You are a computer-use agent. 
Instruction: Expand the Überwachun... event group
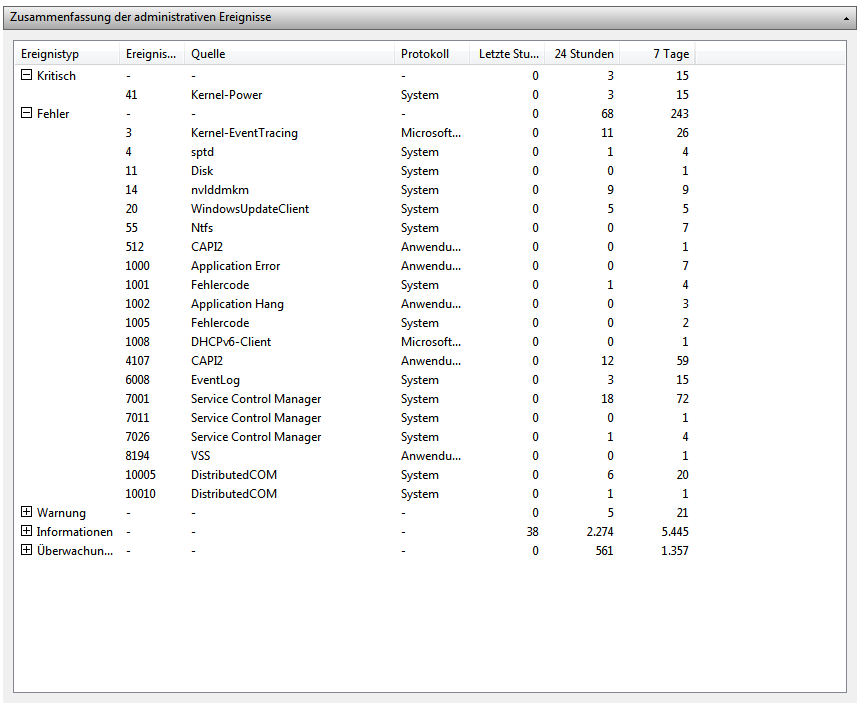[26, 550]
